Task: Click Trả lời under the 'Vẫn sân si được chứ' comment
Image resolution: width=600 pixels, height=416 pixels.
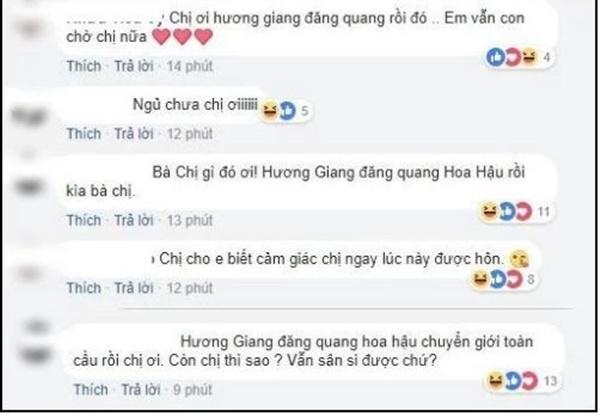Action: tap(140, 390)
